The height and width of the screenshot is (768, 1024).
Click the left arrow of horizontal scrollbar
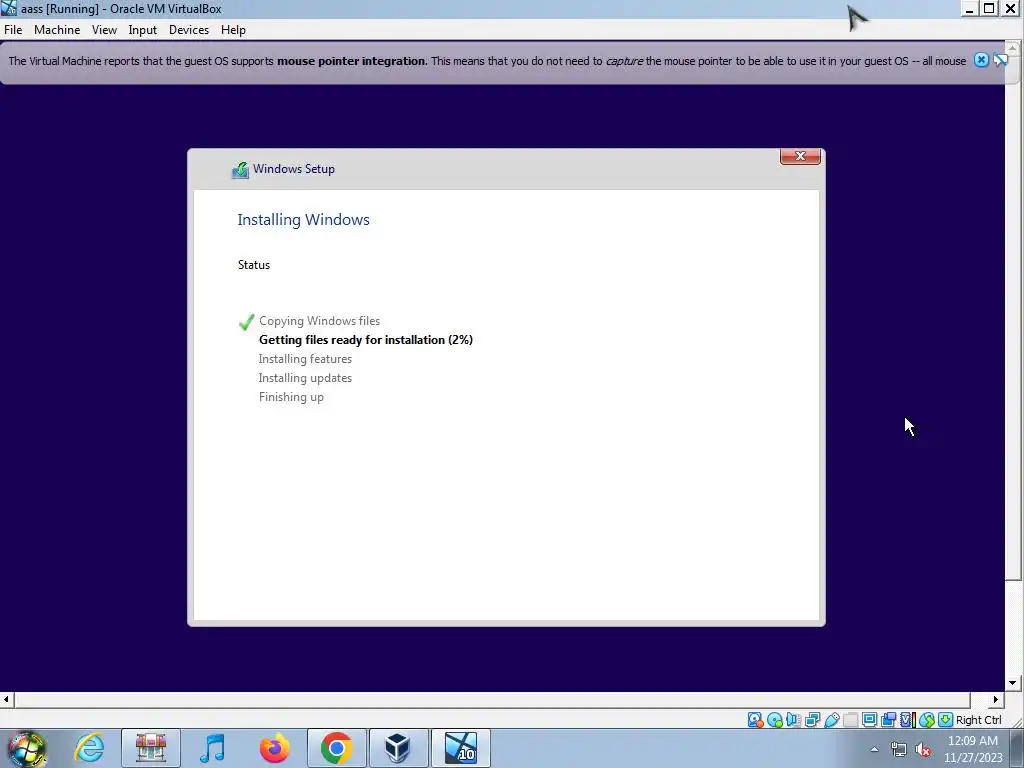[x=6, y=699]
